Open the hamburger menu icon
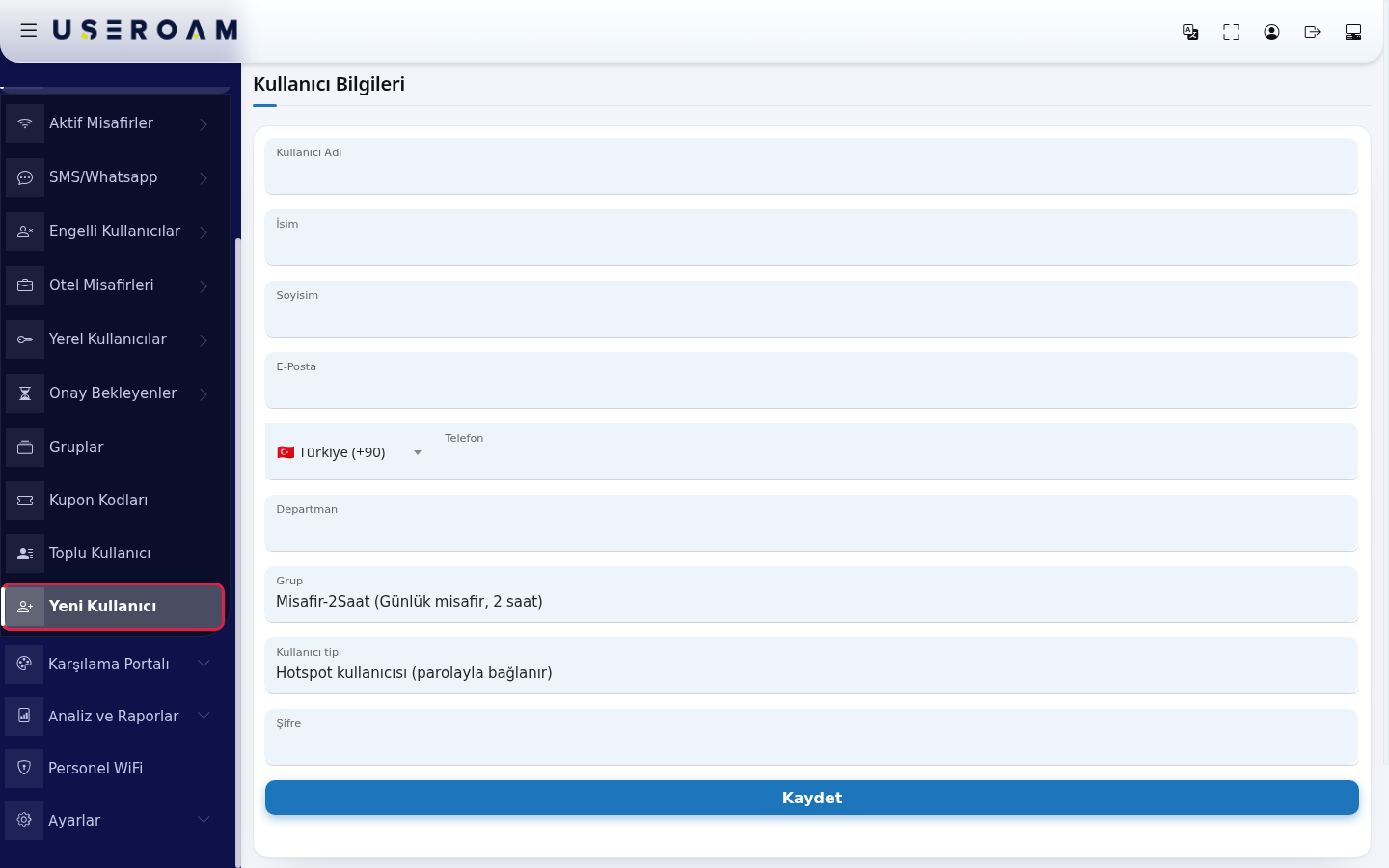 pyautogui.click(x=29, y=31)
